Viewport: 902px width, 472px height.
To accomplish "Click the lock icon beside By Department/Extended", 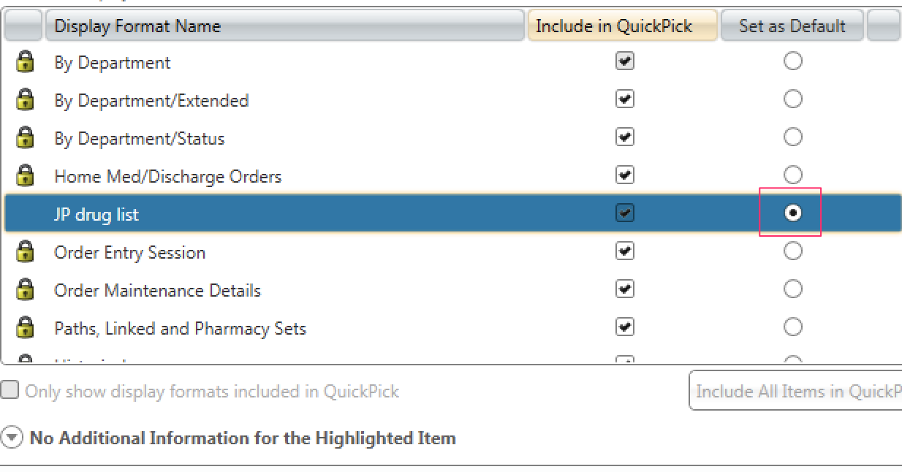I will tap(25, 99).
